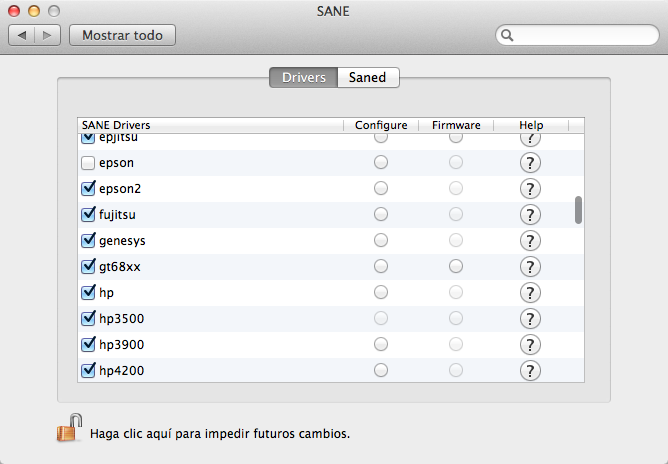Click the Firmware button for gt68xx
Screen dimensions: 668x464
456,266
